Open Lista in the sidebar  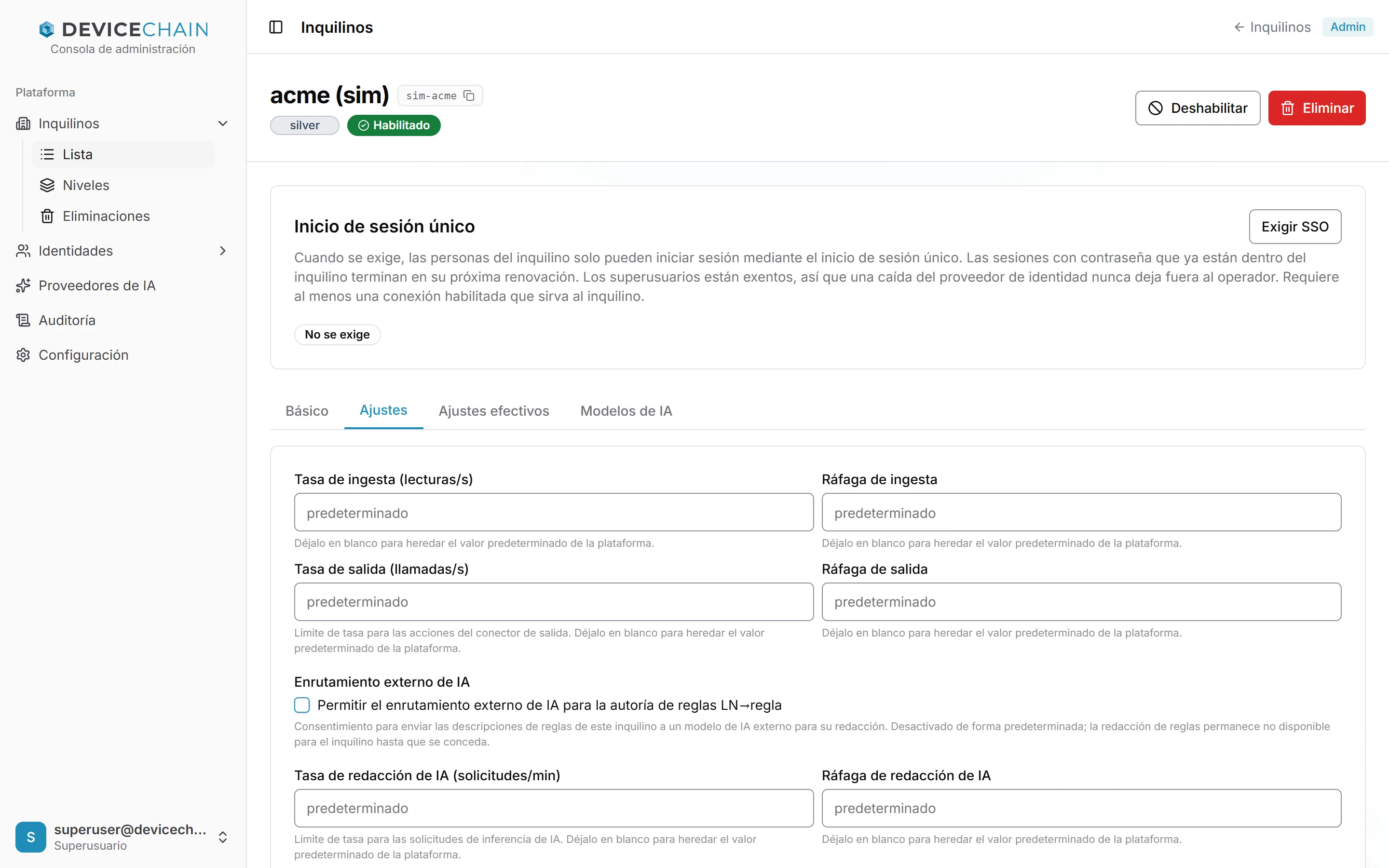click(123, 154)
